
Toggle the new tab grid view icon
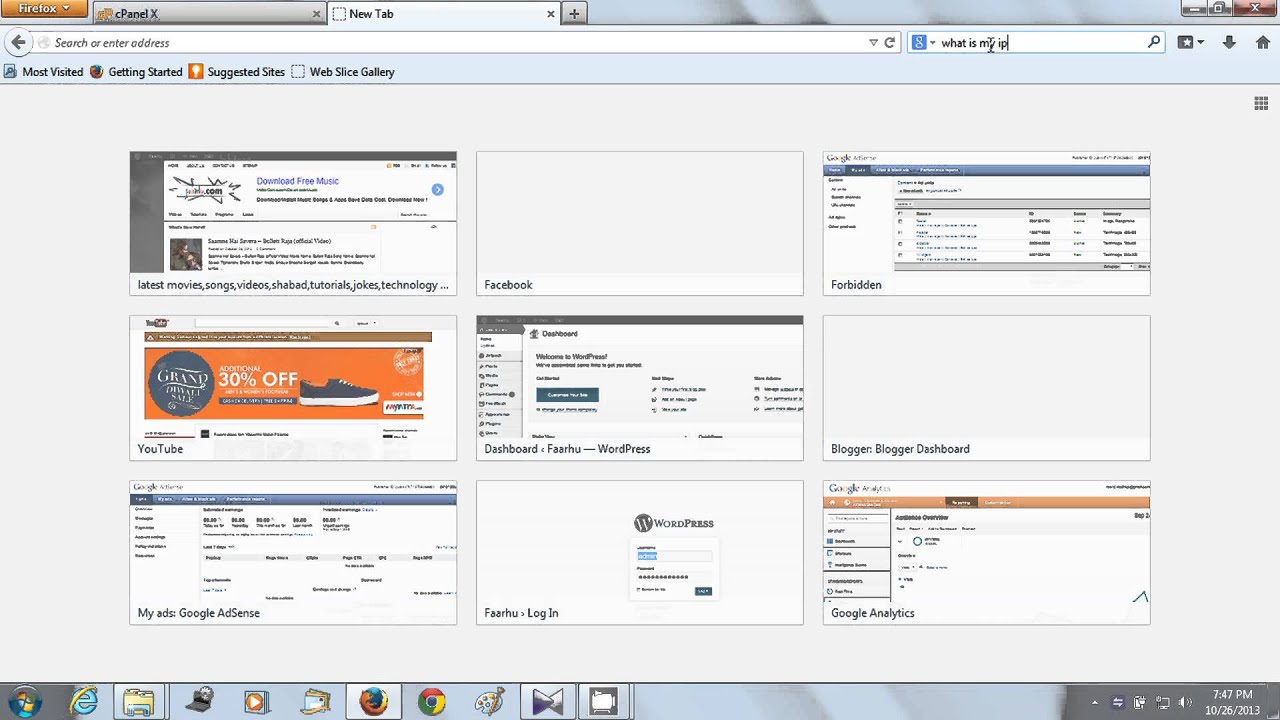(1261, 104)
